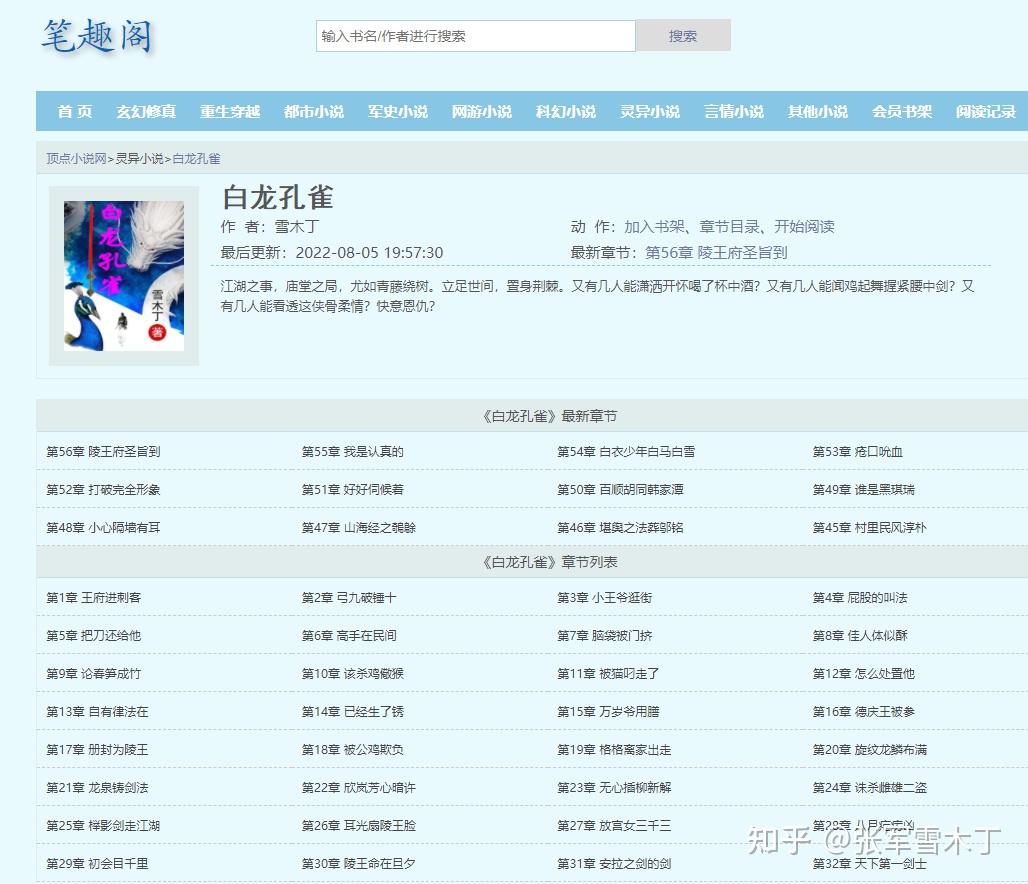Open 第29章 初会目千里
The width and height of the screenshot is (1028, 884).
coord(97,864)
